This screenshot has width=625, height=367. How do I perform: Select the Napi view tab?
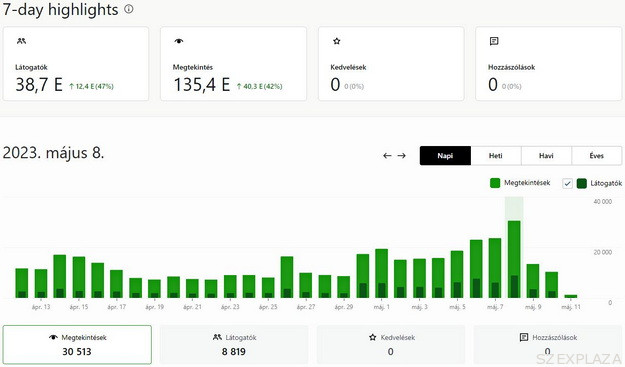445,155
